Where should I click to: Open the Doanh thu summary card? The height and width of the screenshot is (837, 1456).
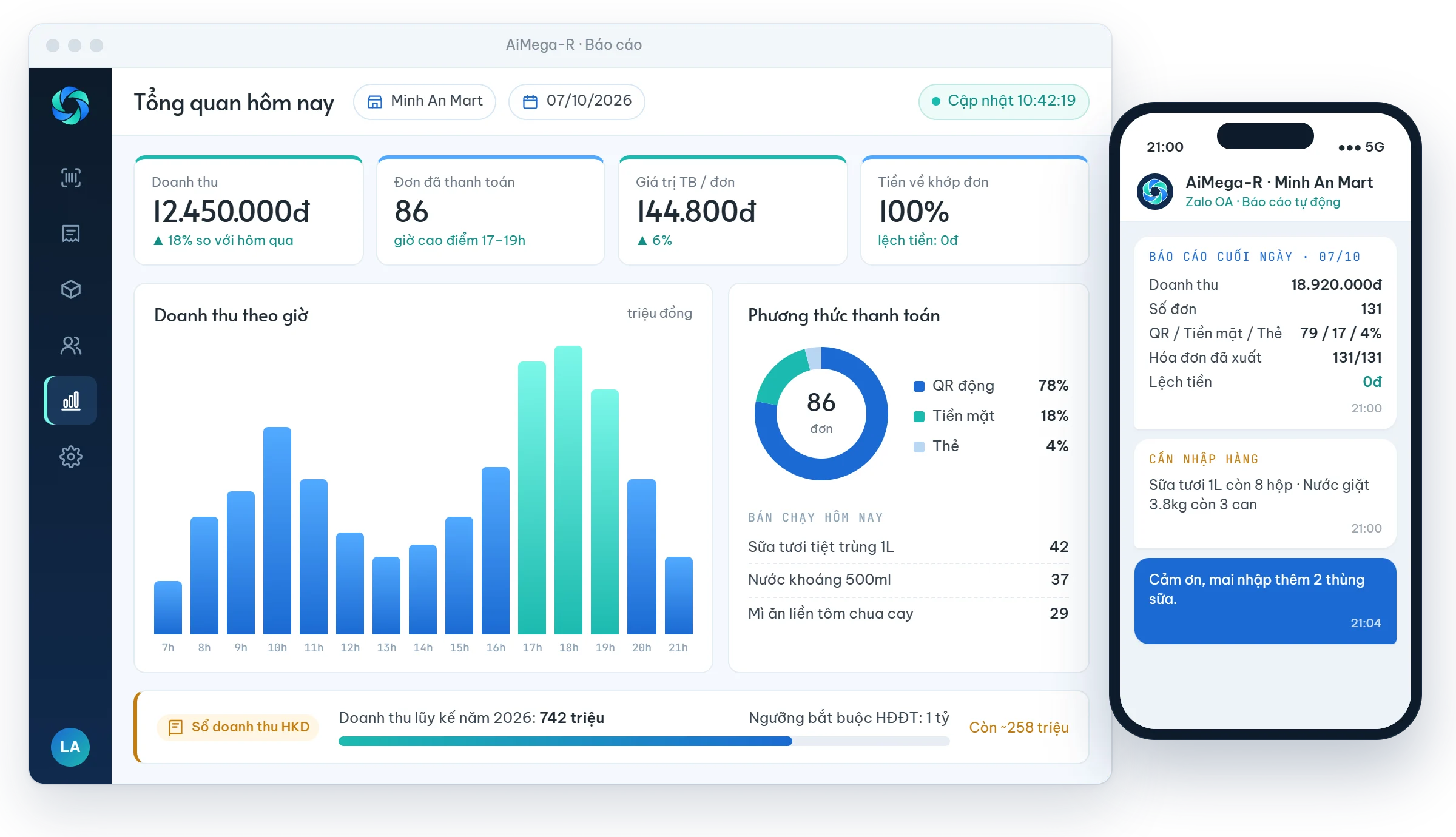pyautogui.click(x=249, y=210)
